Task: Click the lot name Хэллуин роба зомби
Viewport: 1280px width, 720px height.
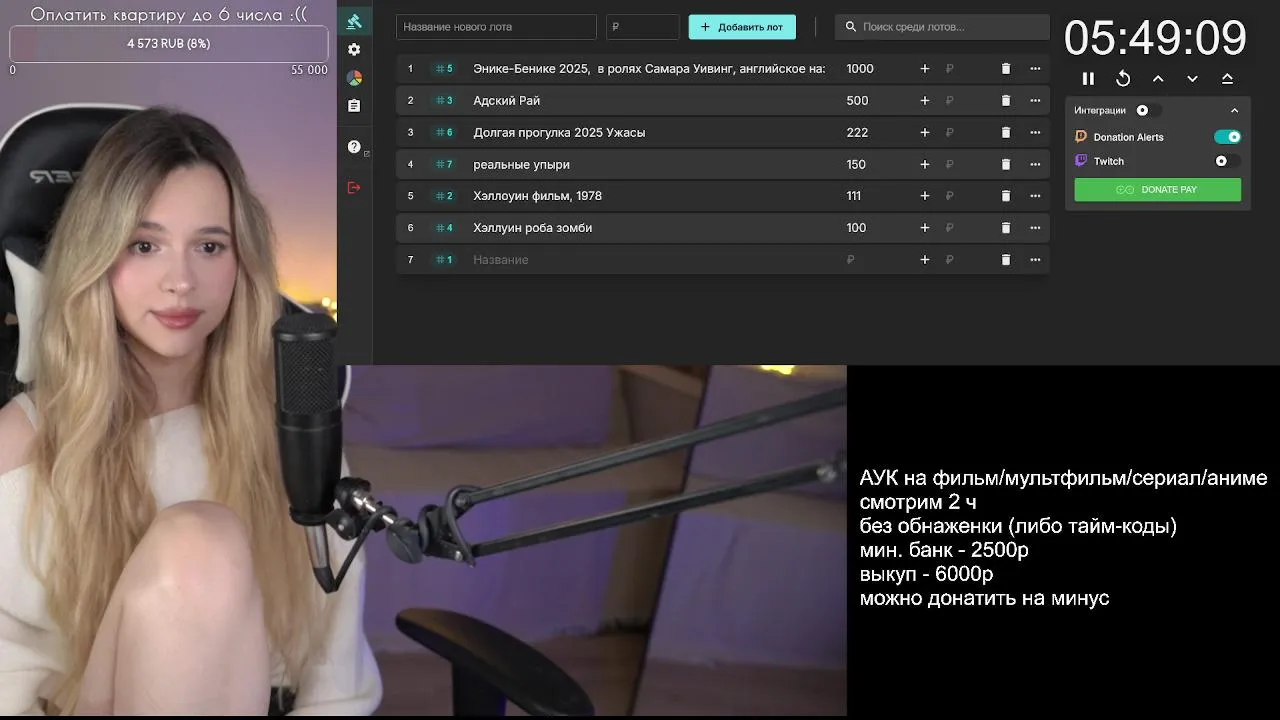Action: pyautogui.click(x=532, y=228)
